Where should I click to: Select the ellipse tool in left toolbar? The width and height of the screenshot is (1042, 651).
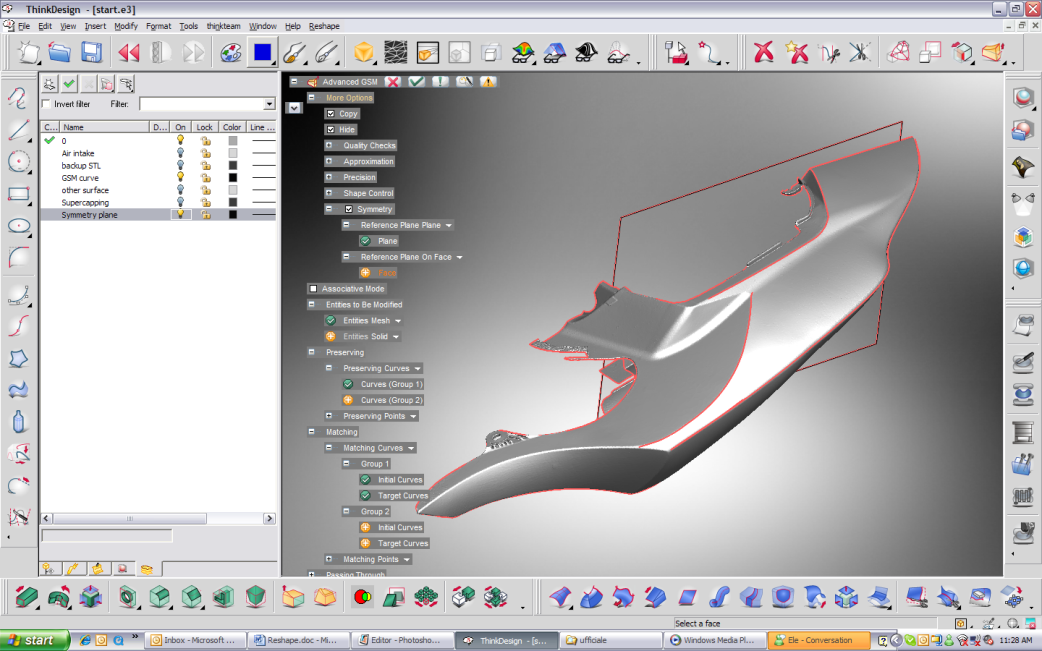[18, 226]
